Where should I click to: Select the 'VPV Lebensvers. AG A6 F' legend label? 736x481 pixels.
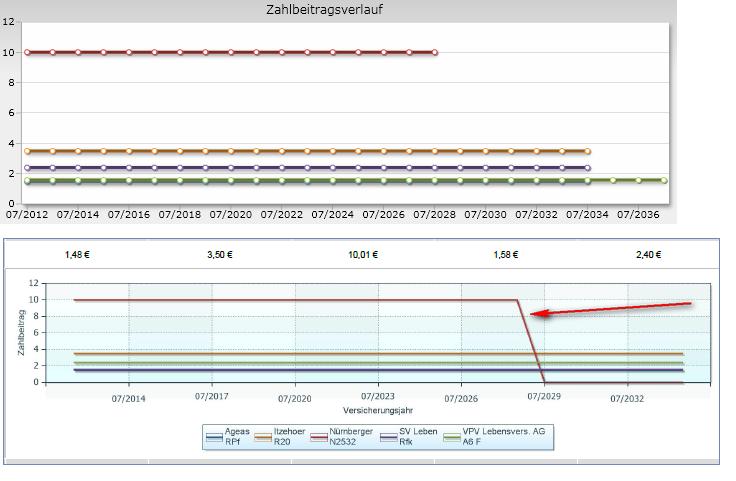[504, 436]
